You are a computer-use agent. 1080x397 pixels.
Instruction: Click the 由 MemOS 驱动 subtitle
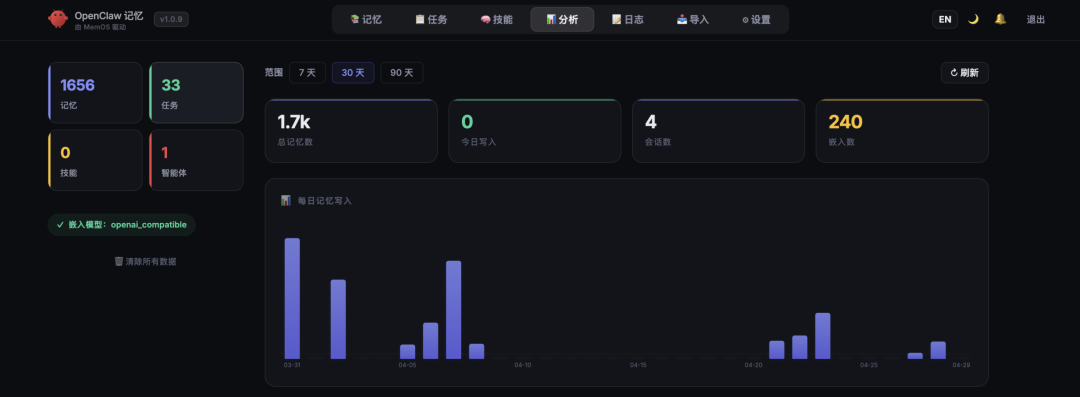tap(100, 28)
